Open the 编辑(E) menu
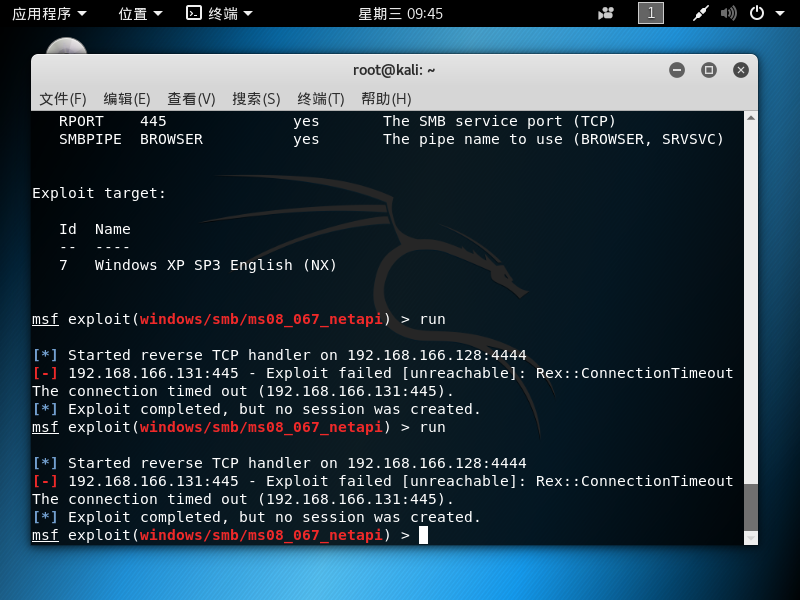800x600 pixels. (x=127, y=98)
